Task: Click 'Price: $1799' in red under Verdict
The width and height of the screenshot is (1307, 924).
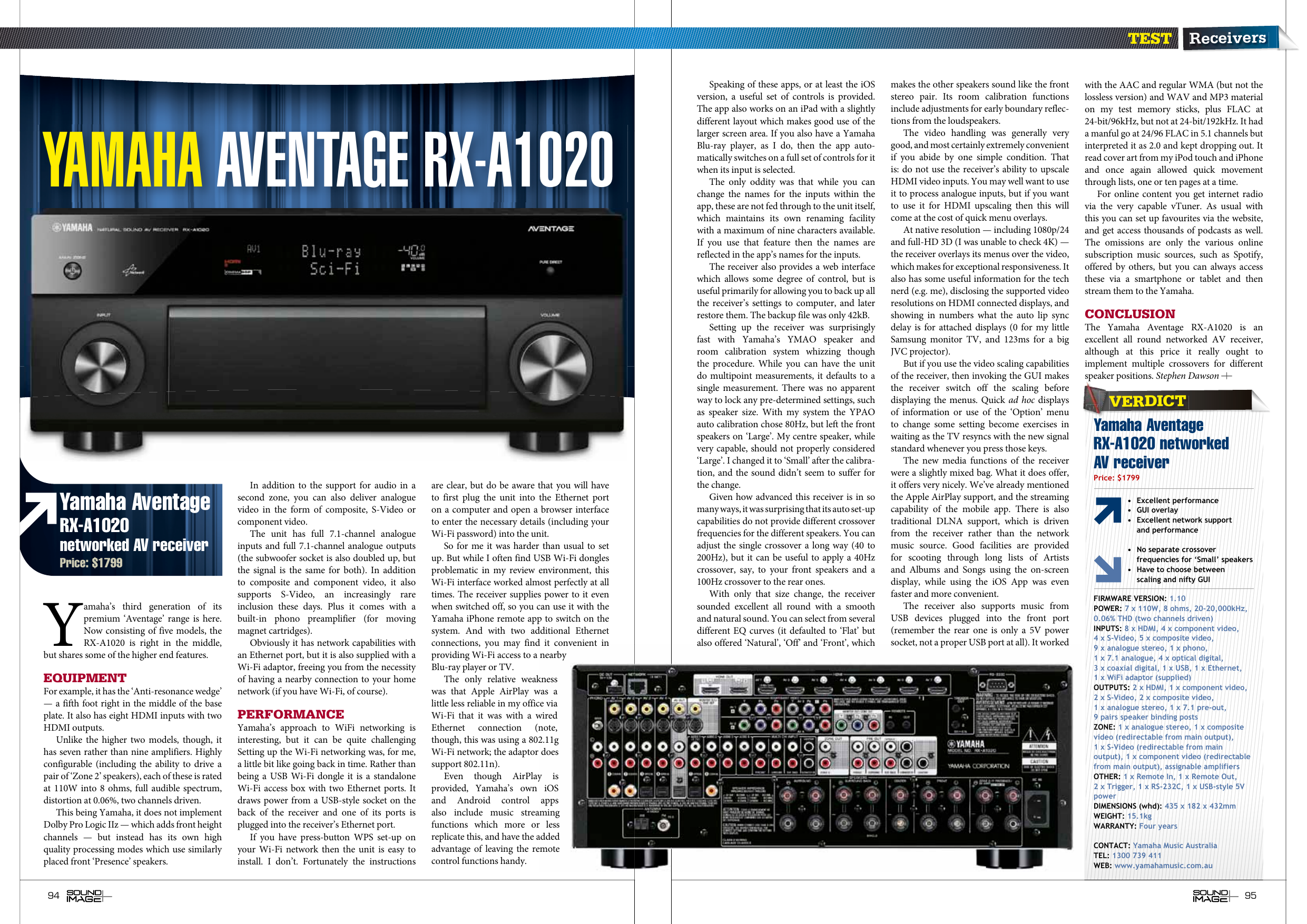Action: 1116,478
